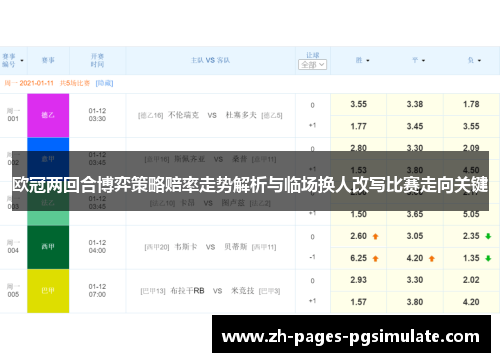Image resolution: width=500 pixels, height=362 pixels.
Task: Pick handicap win odds 1.77
Action: (359, 127)
